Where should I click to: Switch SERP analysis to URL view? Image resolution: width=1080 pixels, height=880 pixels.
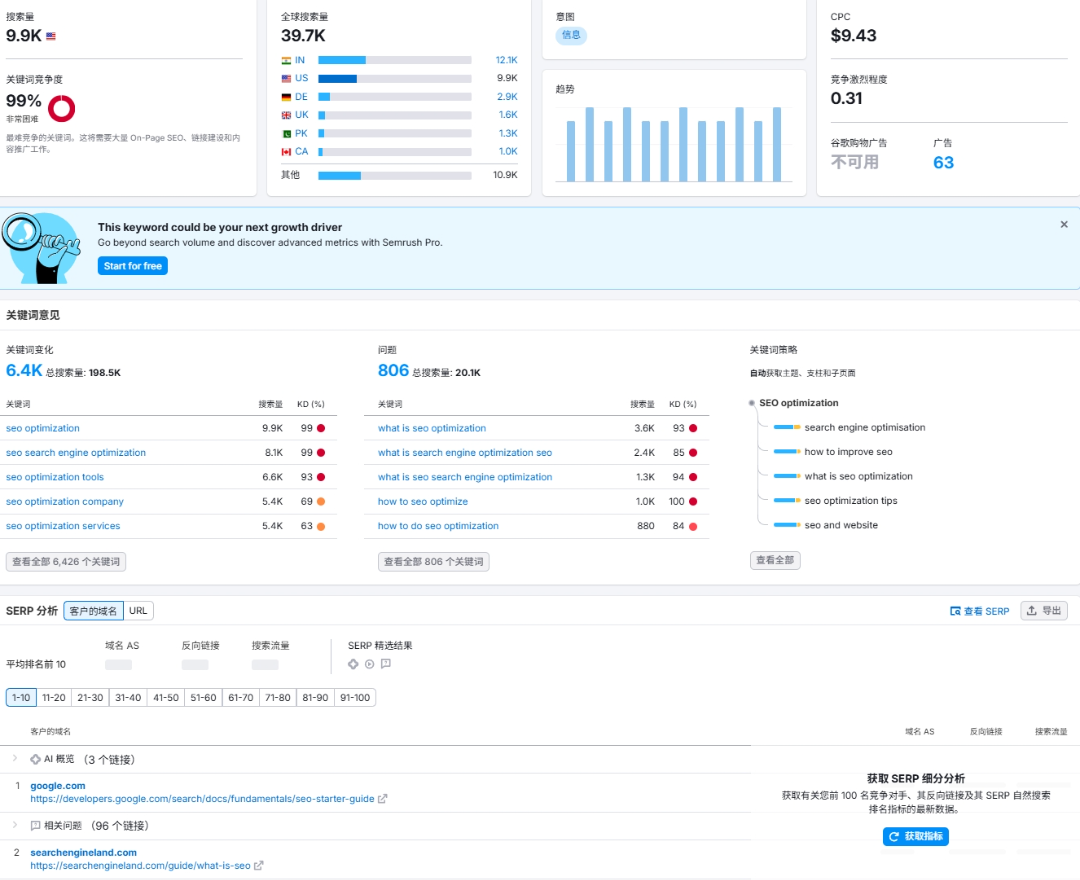(138, 610)
